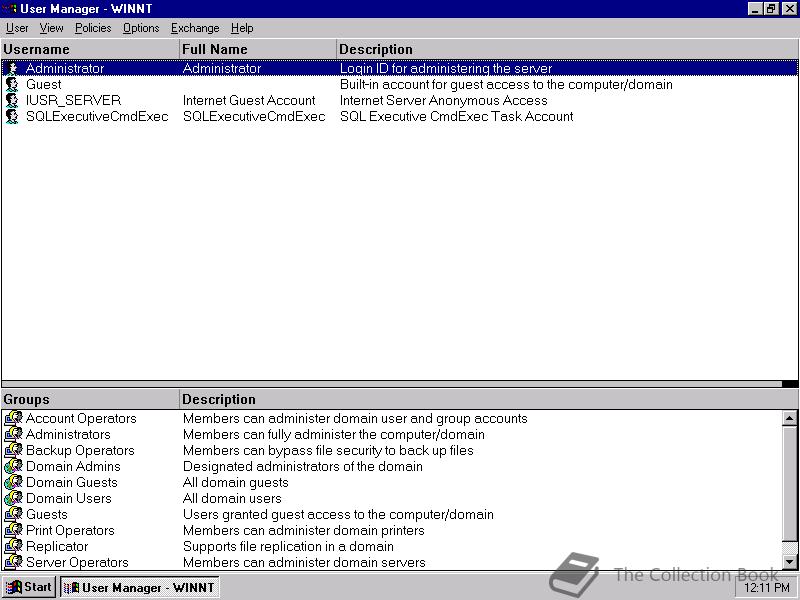800x600 pixels.
Task: Open the Policies menu
Action: (x=92, y=28)
